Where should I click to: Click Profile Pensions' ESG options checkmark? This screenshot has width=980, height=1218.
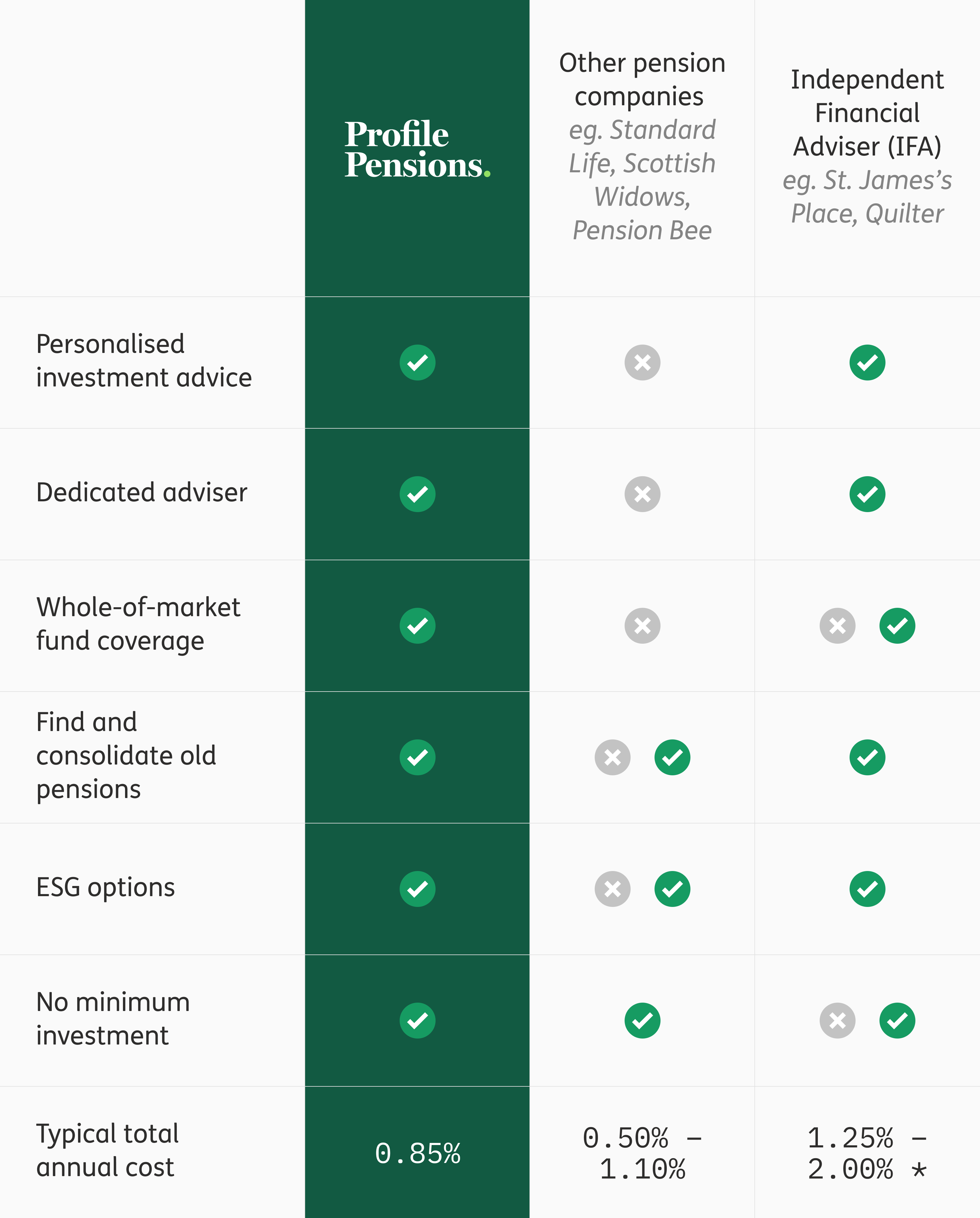coord(417,889)
